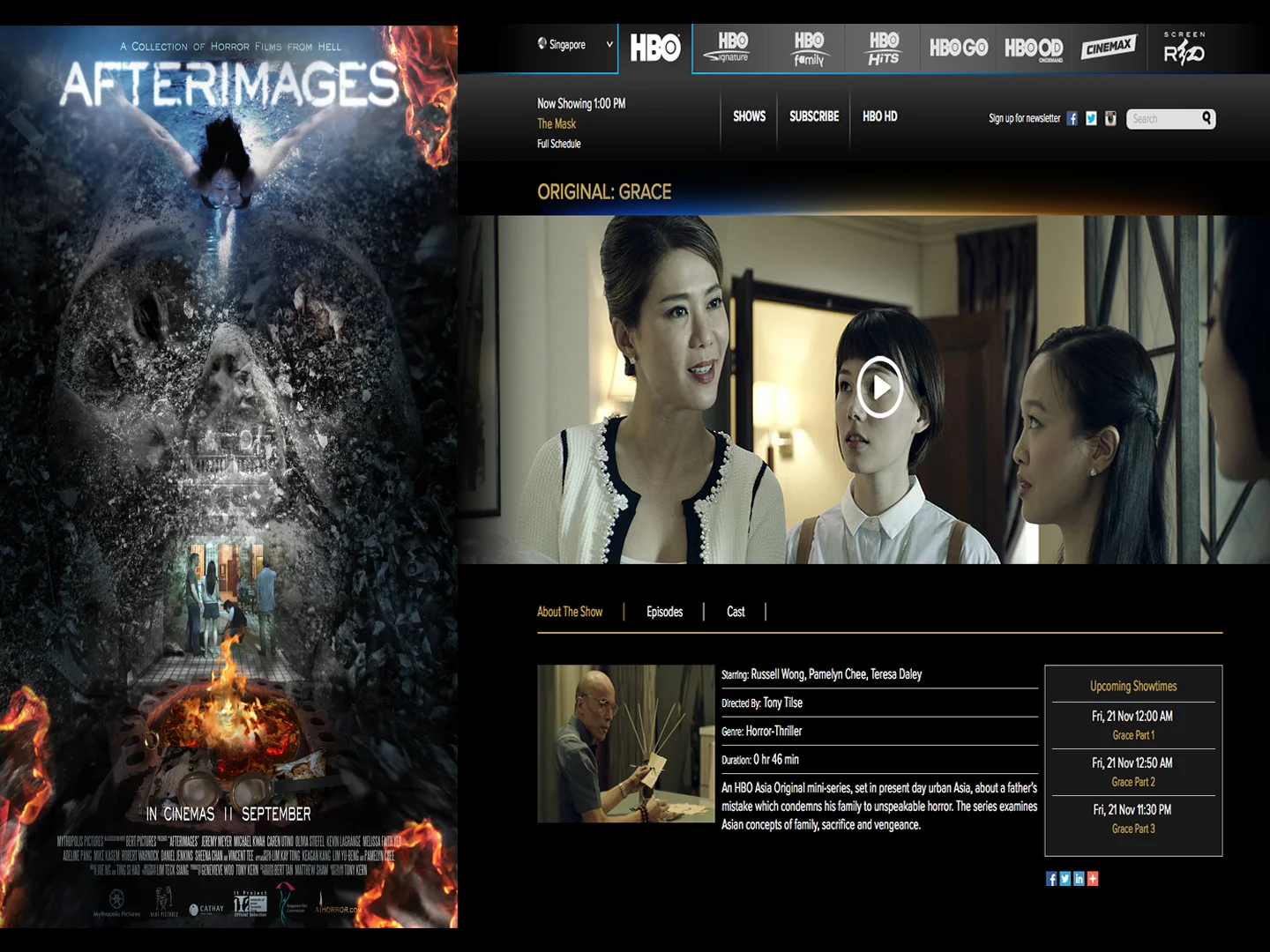Click the Afterimages movie poster
The height and width of the screenshot is (952, 1270).
pyautogui.click(x=228, y=476)
